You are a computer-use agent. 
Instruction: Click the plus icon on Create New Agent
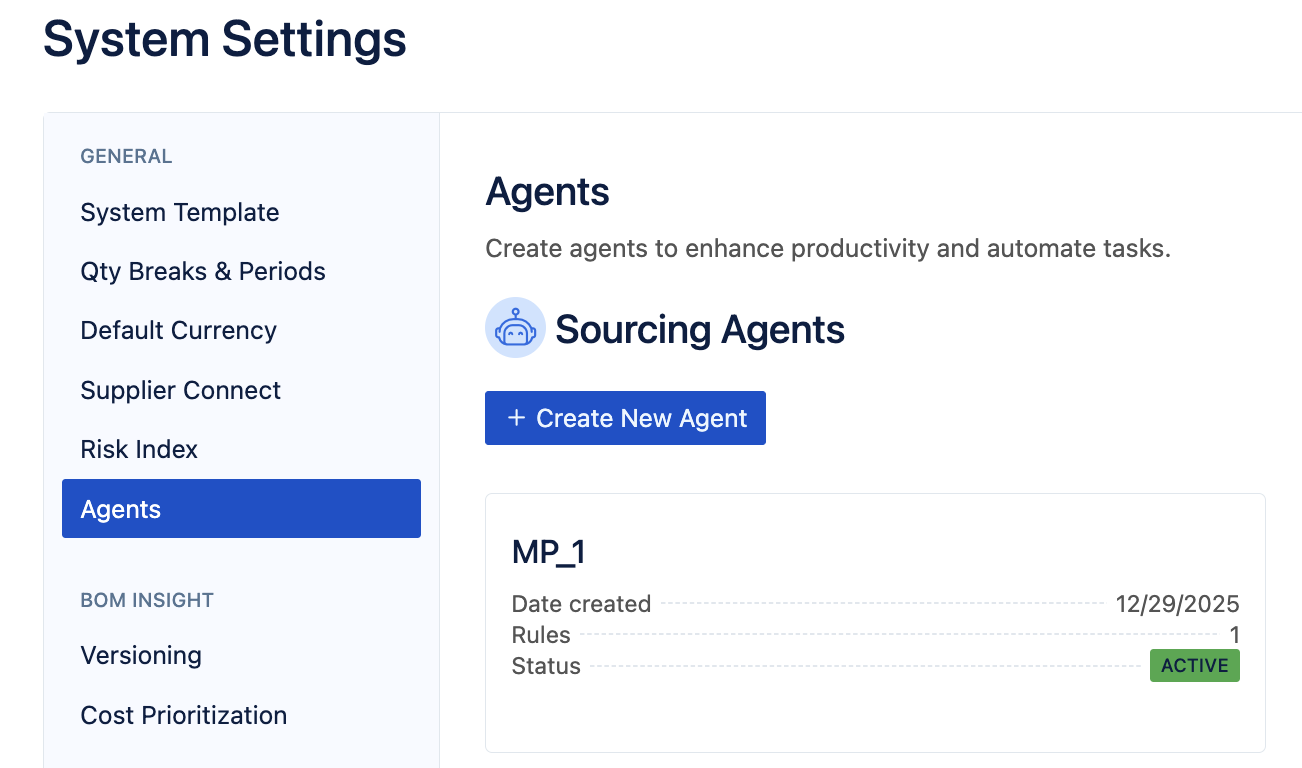click(516, 418)
